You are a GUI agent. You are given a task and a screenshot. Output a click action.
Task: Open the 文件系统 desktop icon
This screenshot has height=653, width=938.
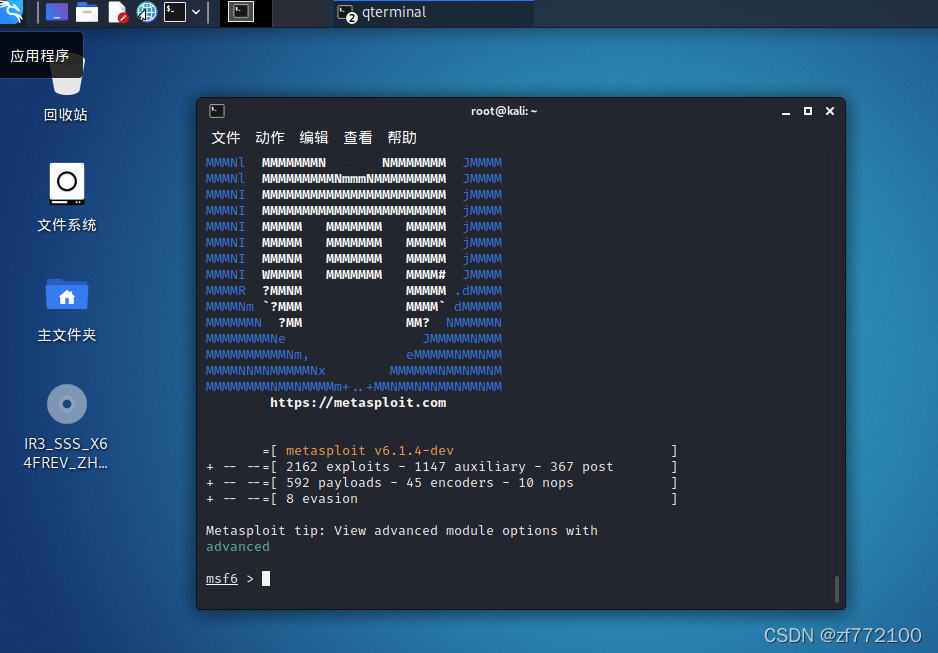click(66, 197)
